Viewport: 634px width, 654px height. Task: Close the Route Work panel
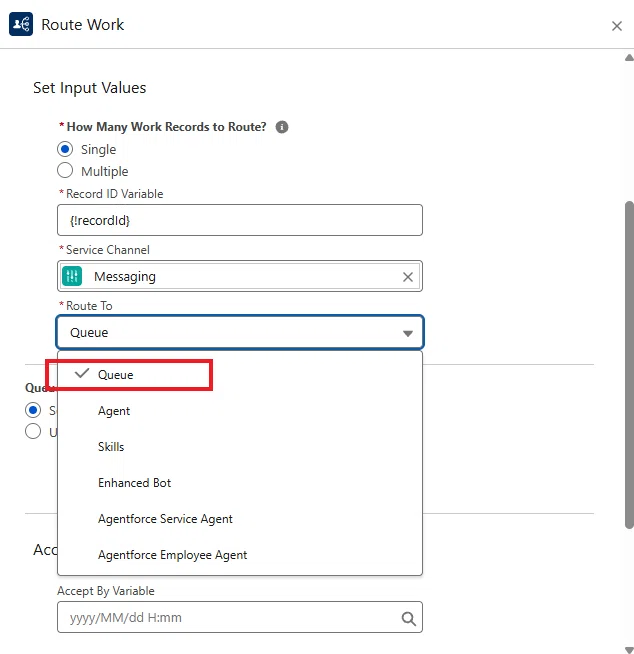click(x=616, y=26)
